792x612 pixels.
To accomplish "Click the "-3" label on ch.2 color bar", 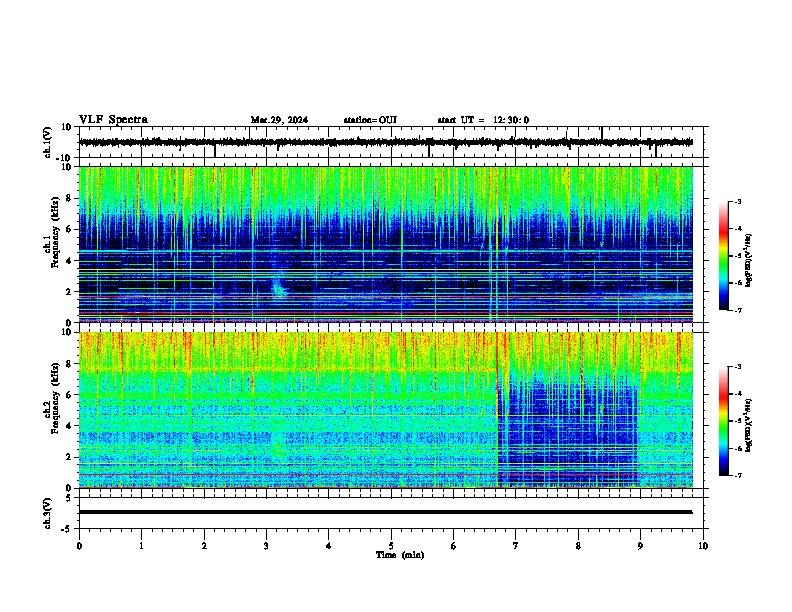I will 738,367.
